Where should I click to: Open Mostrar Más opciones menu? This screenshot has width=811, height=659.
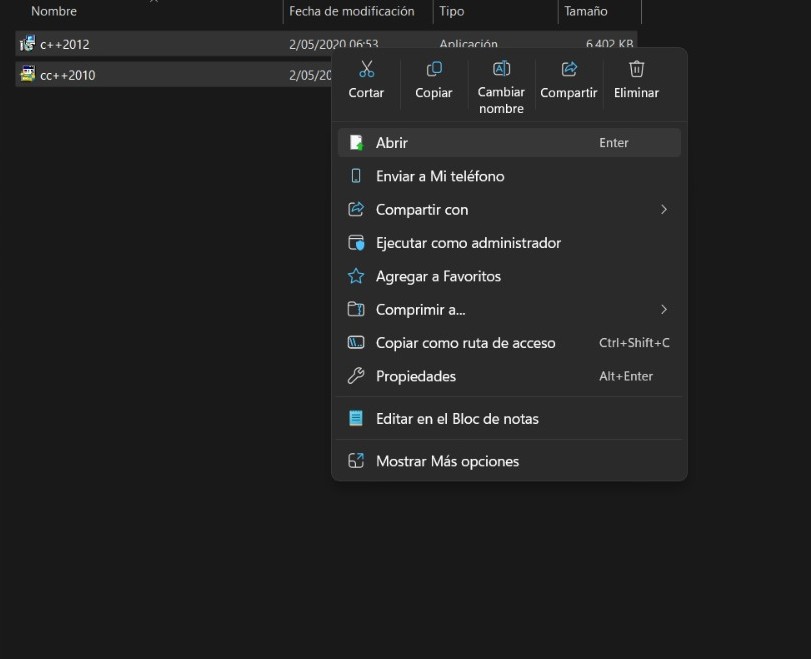(x=447, y=461)
